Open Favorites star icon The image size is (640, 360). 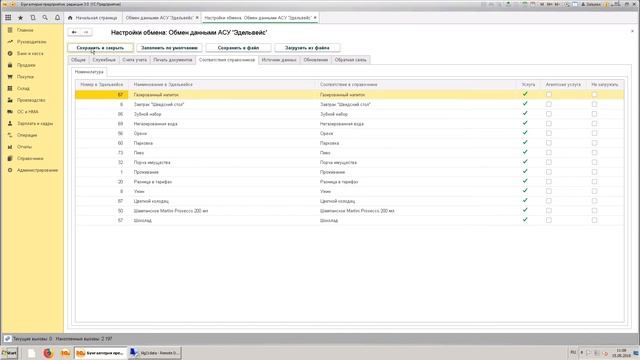click(x=20, y=18)
